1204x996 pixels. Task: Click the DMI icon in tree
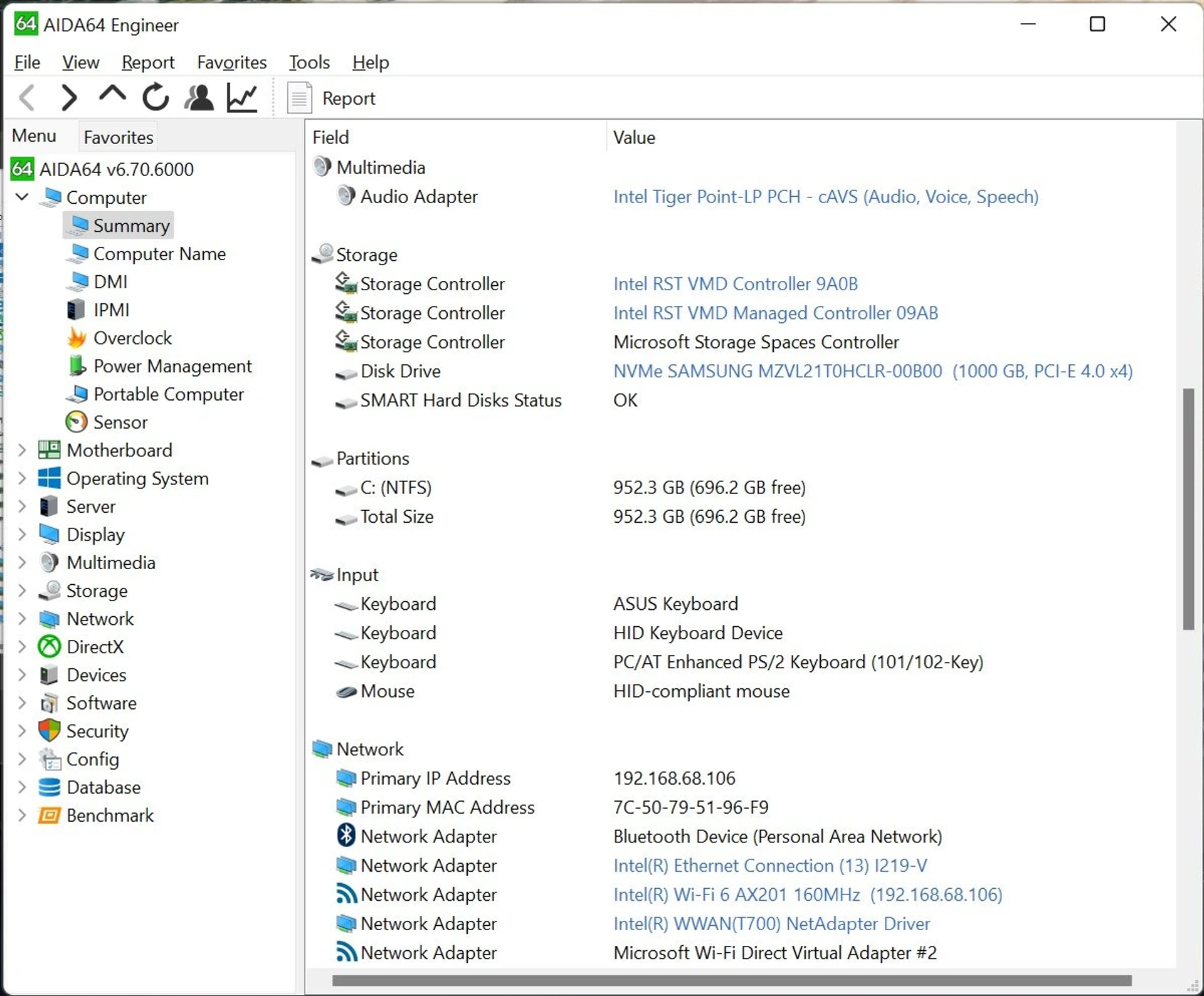77,281
